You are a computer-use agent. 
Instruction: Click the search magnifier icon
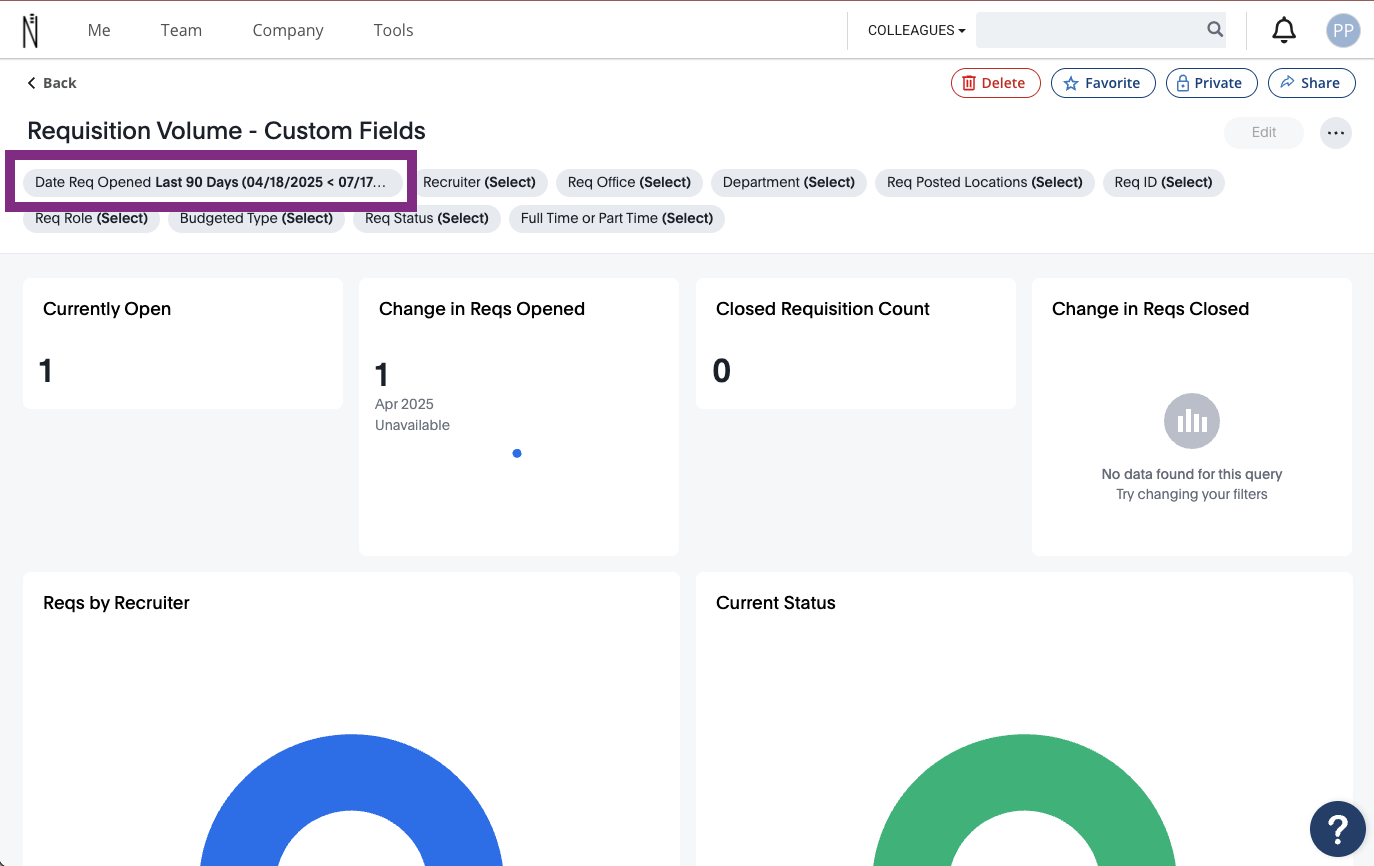pos(1215,30)
